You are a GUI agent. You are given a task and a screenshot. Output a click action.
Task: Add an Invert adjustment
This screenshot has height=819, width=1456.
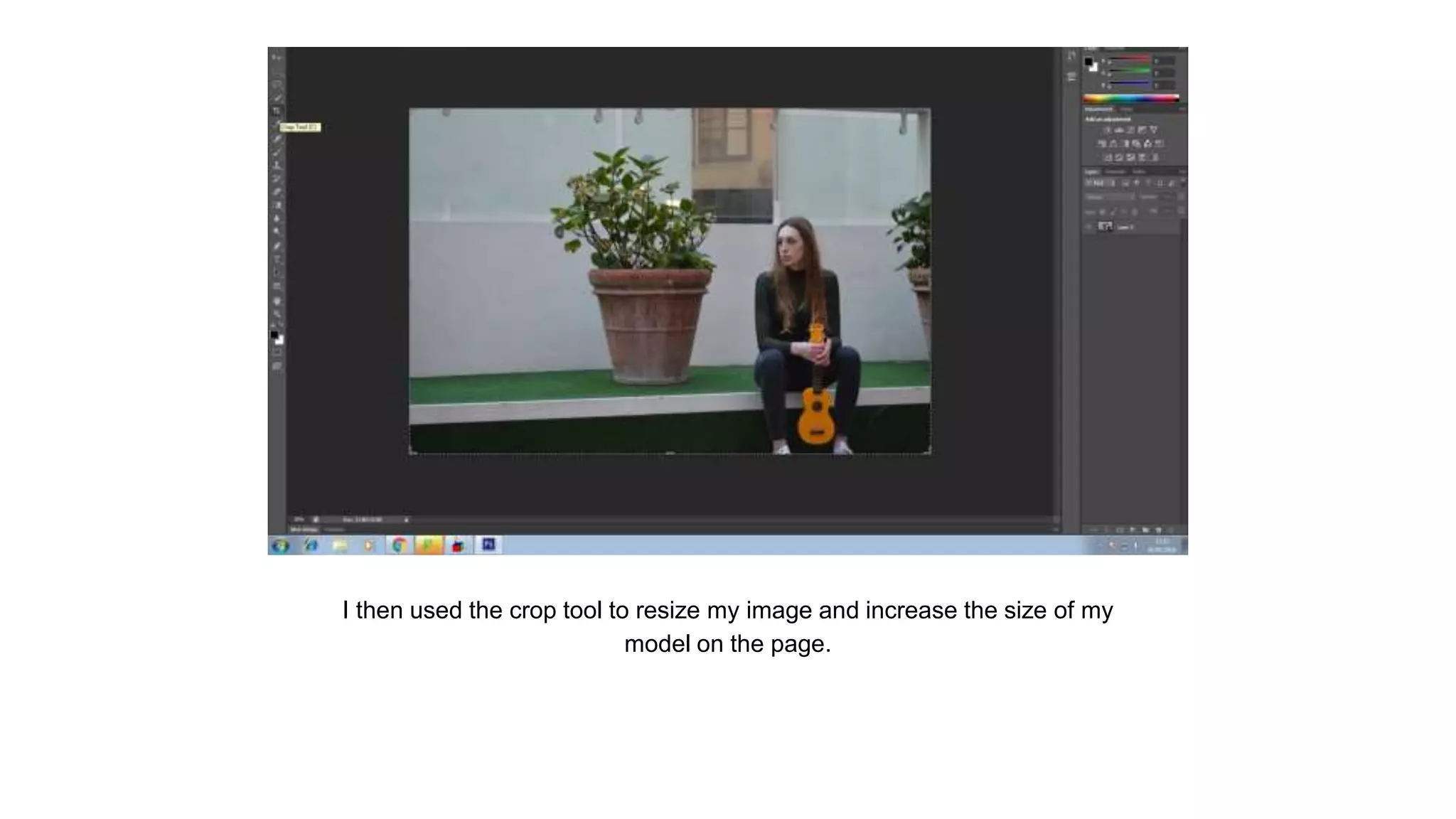click(1108, 157)
